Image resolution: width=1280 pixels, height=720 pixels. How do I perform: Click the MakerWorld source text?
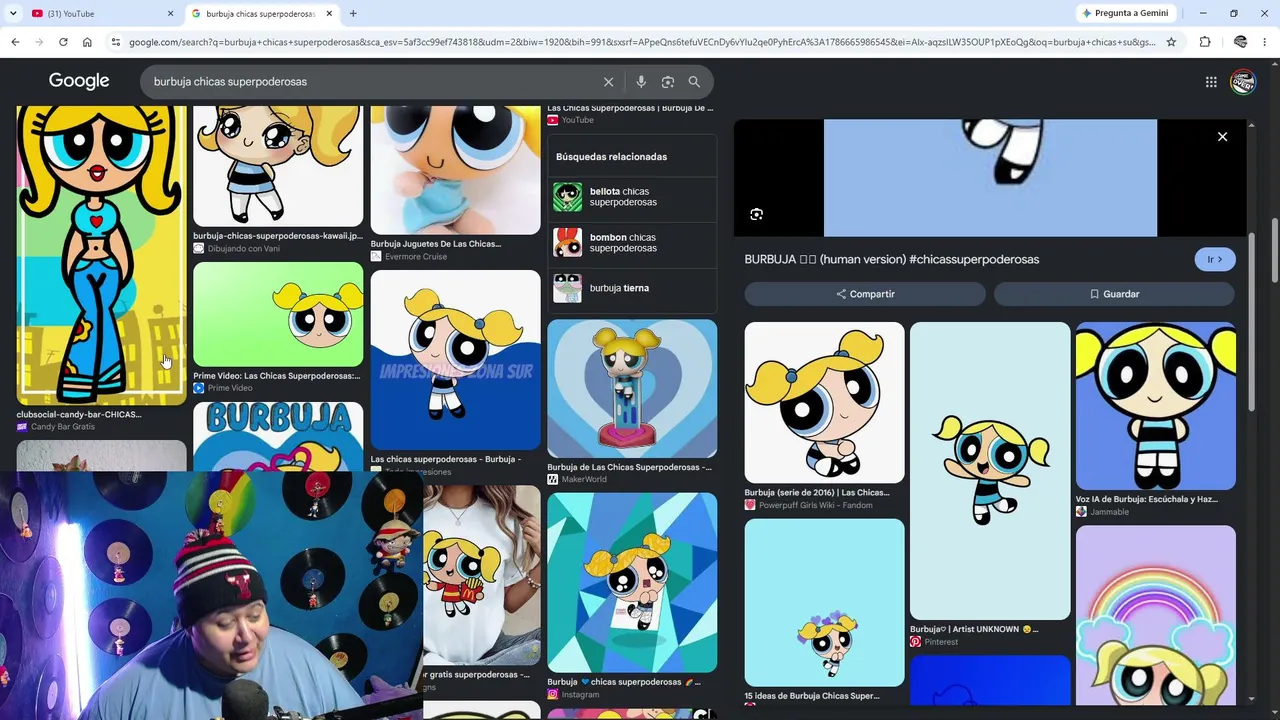point(586,480)
